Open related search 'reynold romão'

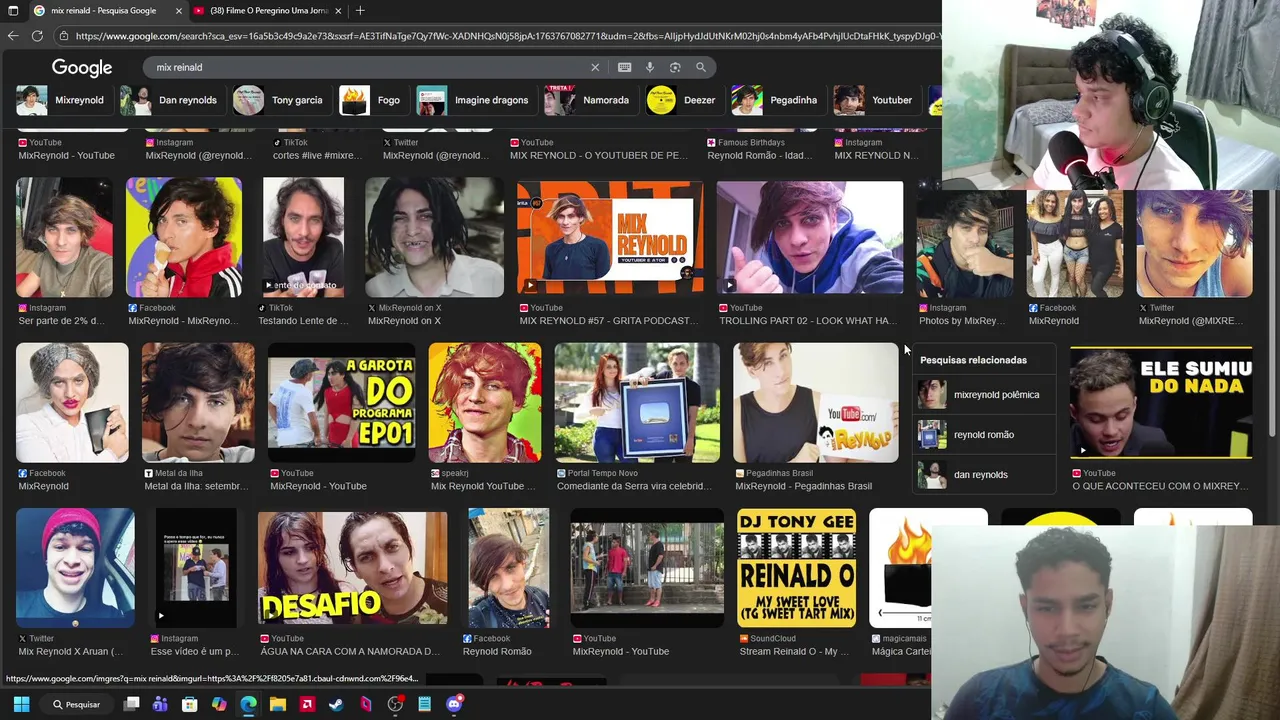coord(984,435)
